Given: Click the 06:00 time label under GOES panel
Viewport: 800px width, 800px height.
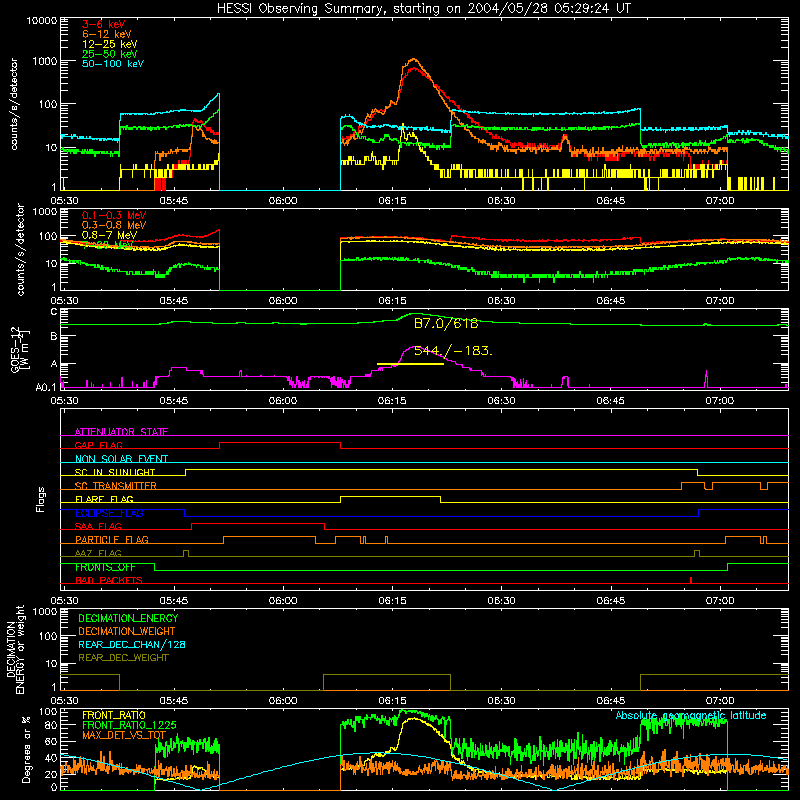Looking at the screenshot, I should coord(283,401).
